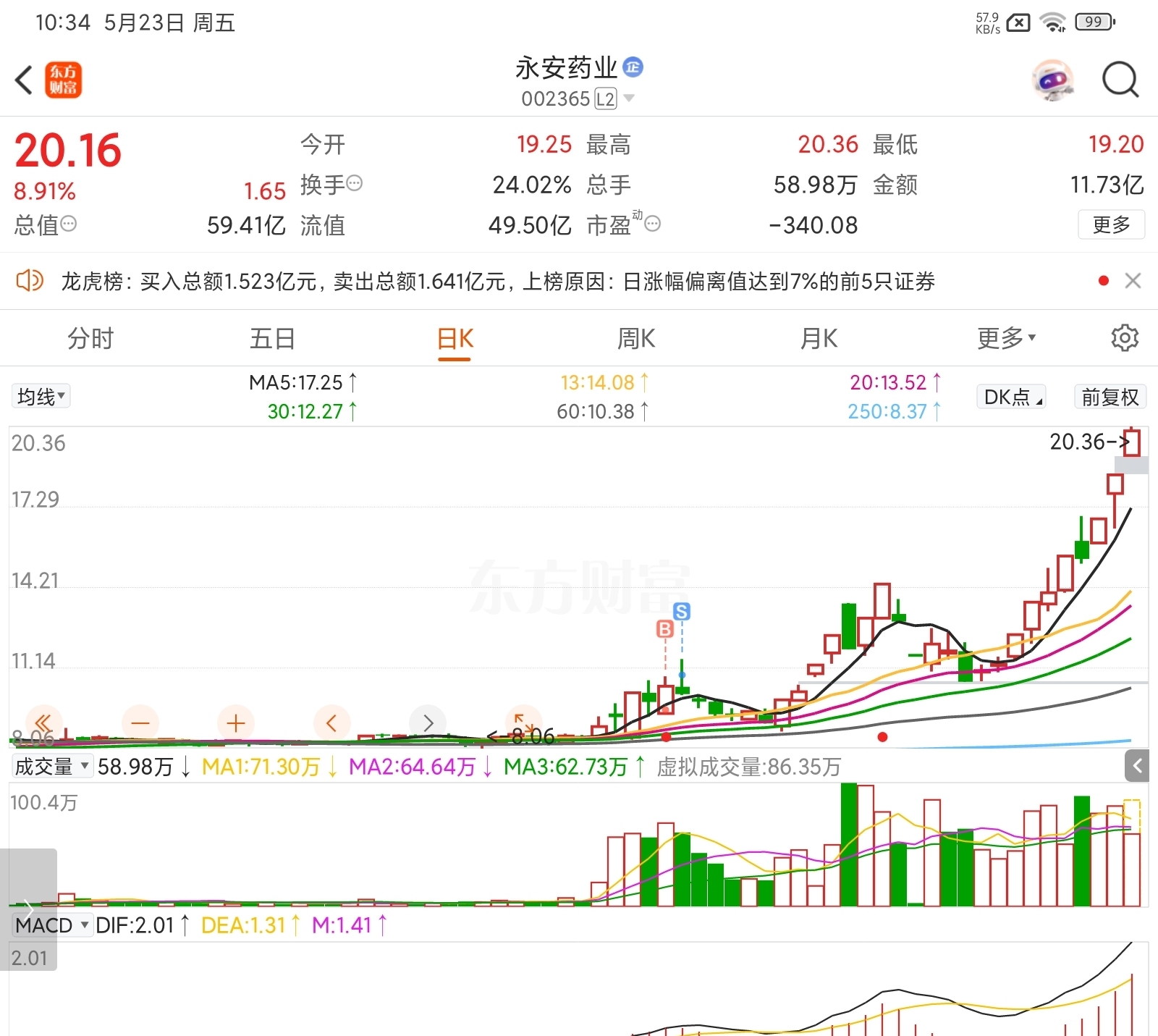This screenshot has height=1036, width=1158.
Task: Open the search magnifier icon
Action: click(1120, 80)
